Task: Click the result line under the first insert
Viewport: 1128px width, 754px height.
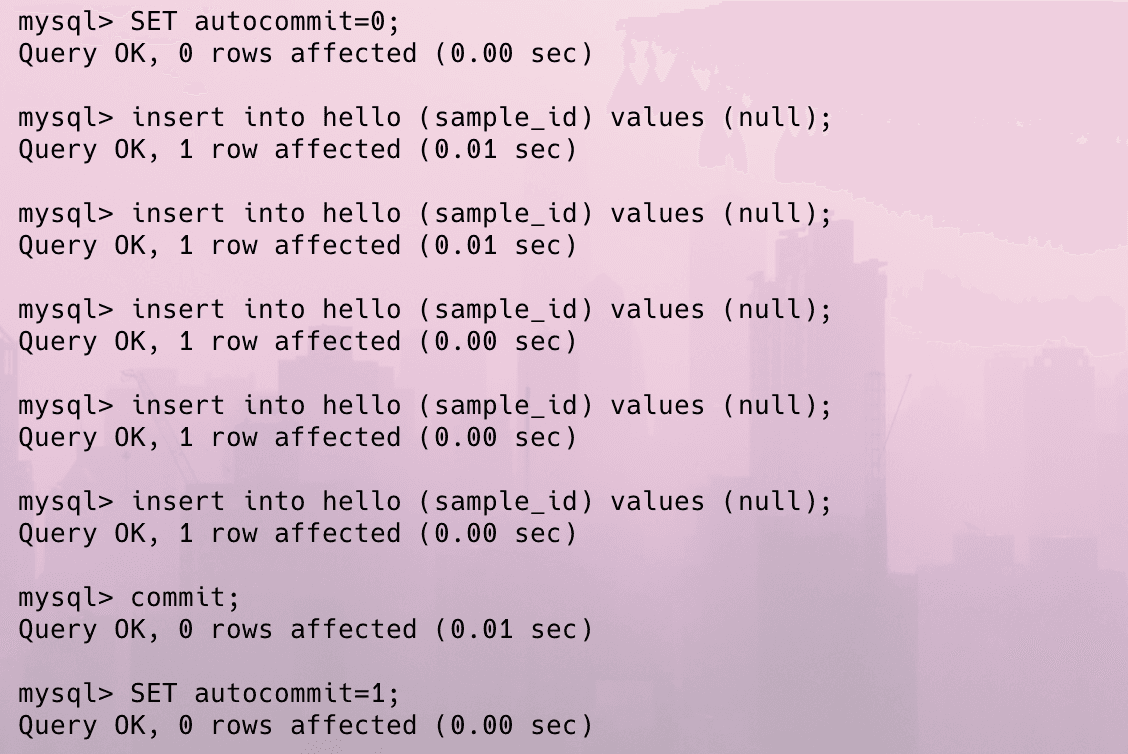Action: 297,150
